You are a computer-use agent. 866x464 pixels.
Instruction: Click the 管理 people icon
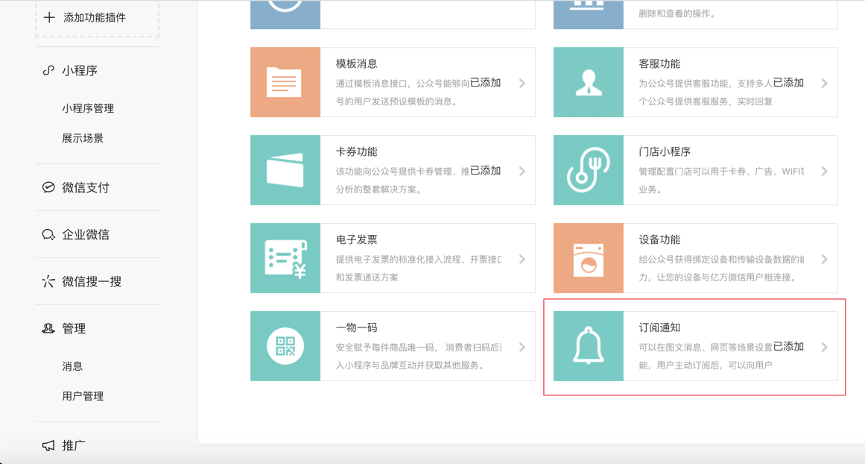click(49, 328)
